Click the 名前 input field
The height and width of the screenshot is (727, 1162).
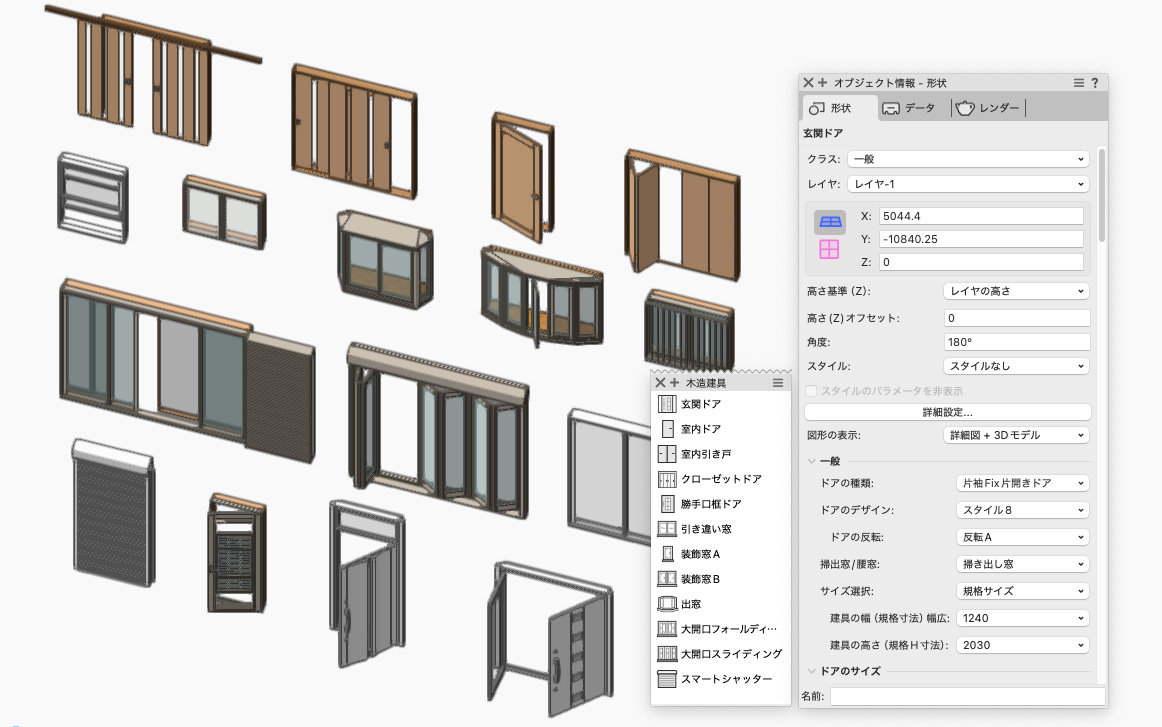coord(968,697)
